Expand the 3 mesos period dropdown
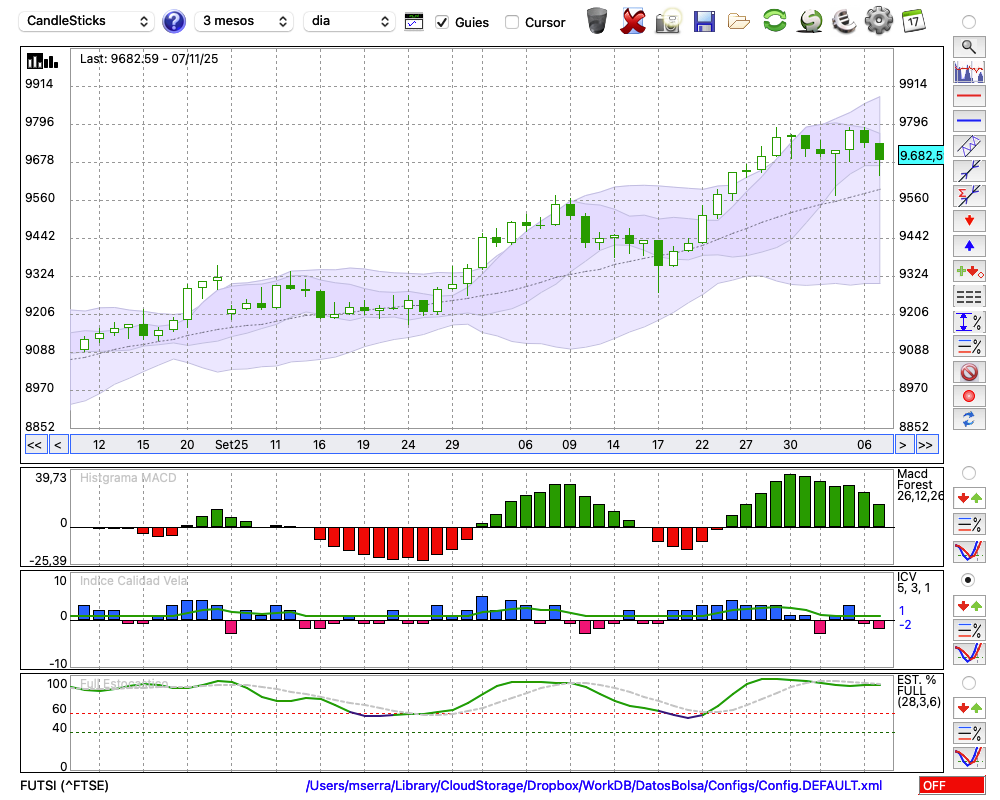The width and height of the screenshot is (1000, 800). [x=245, y=21]
